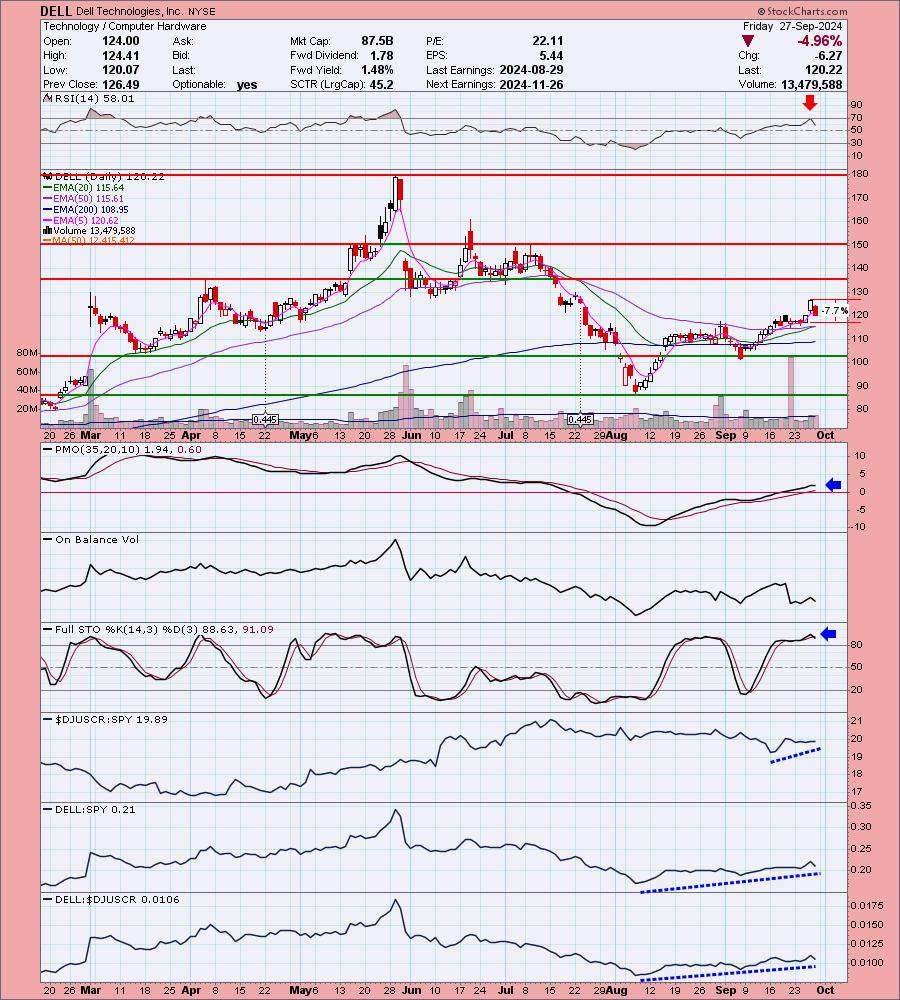This screenshot has height=1000, width=900.
Task: Click Last Earnings date 2024-08-29
Action: point(531,70)
